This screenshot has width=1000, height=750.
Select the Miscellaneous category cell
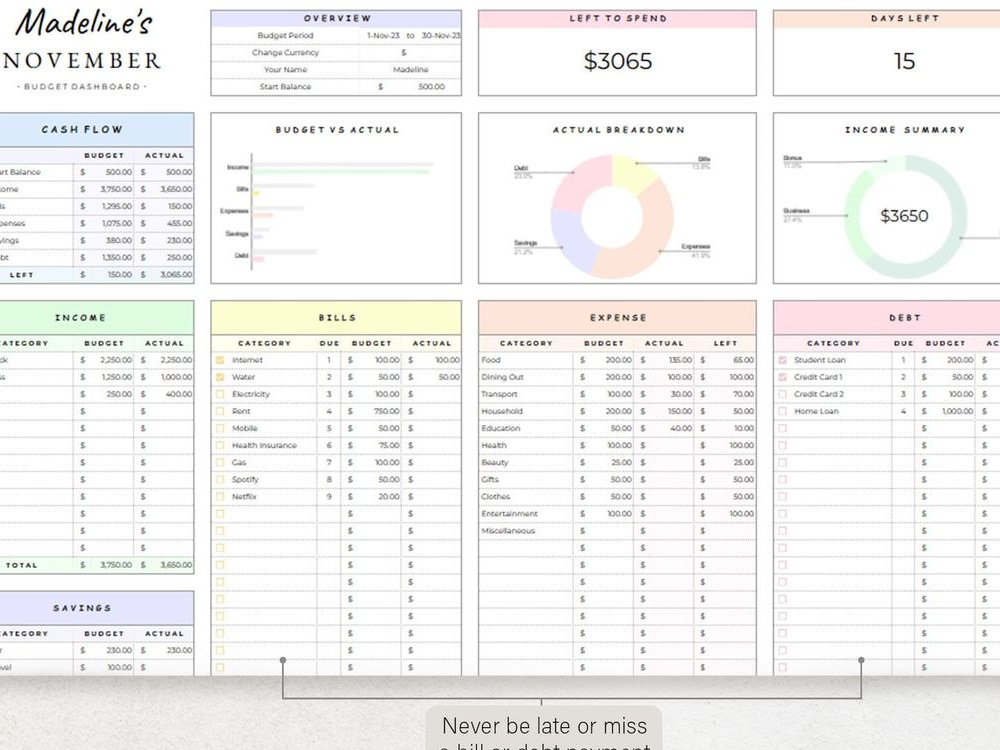526,531
